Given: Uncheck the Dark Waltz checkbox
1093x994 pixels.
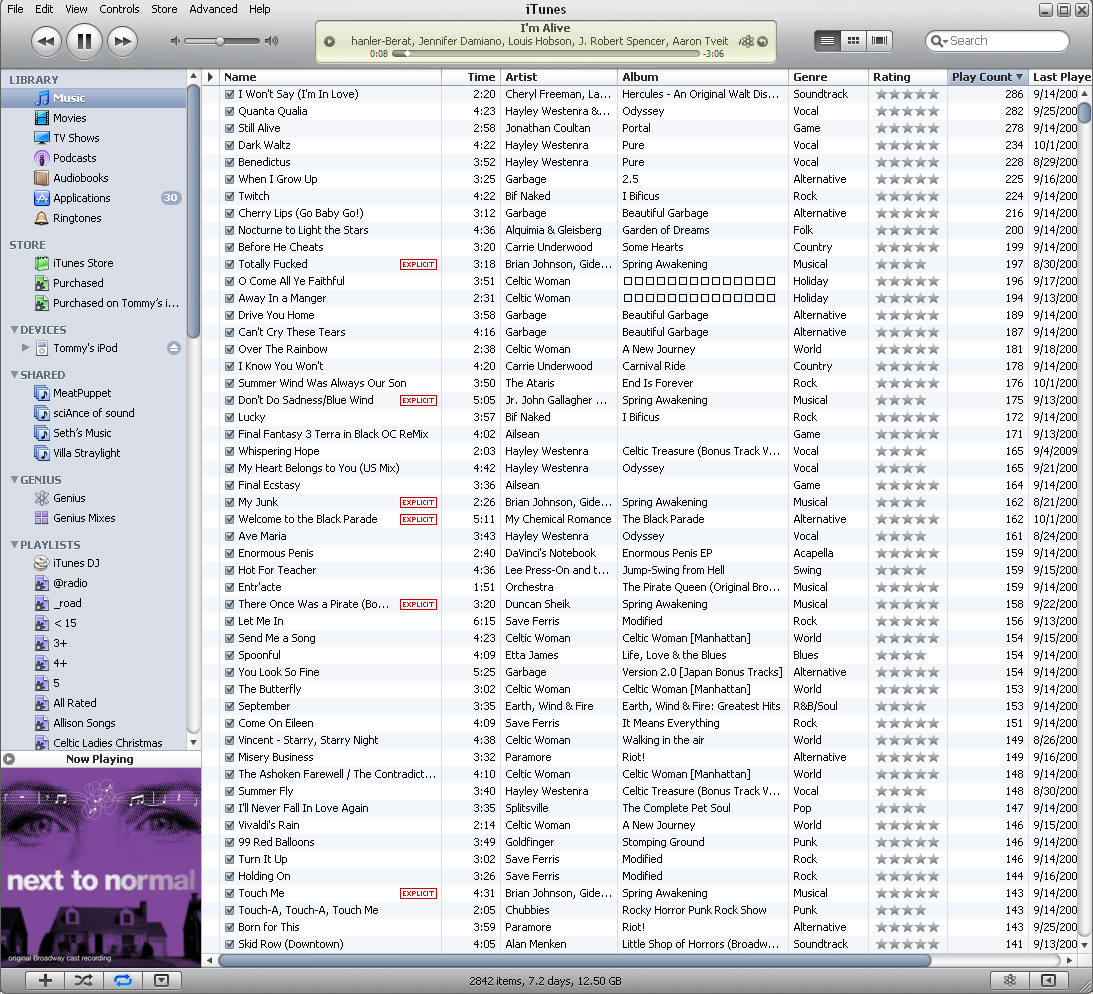Looking at the screenshot, I should click(229, 145).
